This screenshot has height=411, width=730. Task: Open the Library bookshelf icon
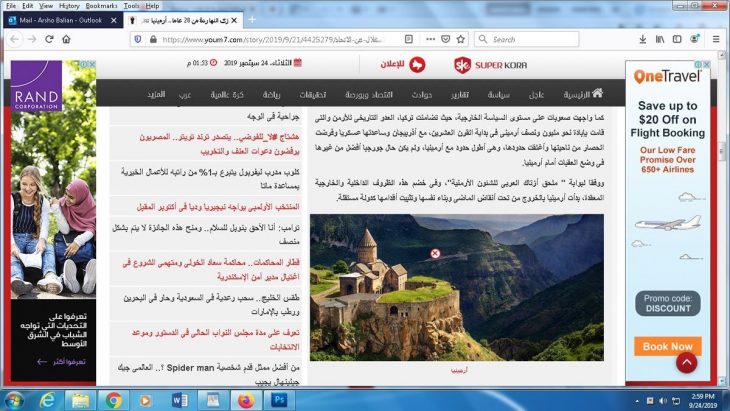(660, 40)
